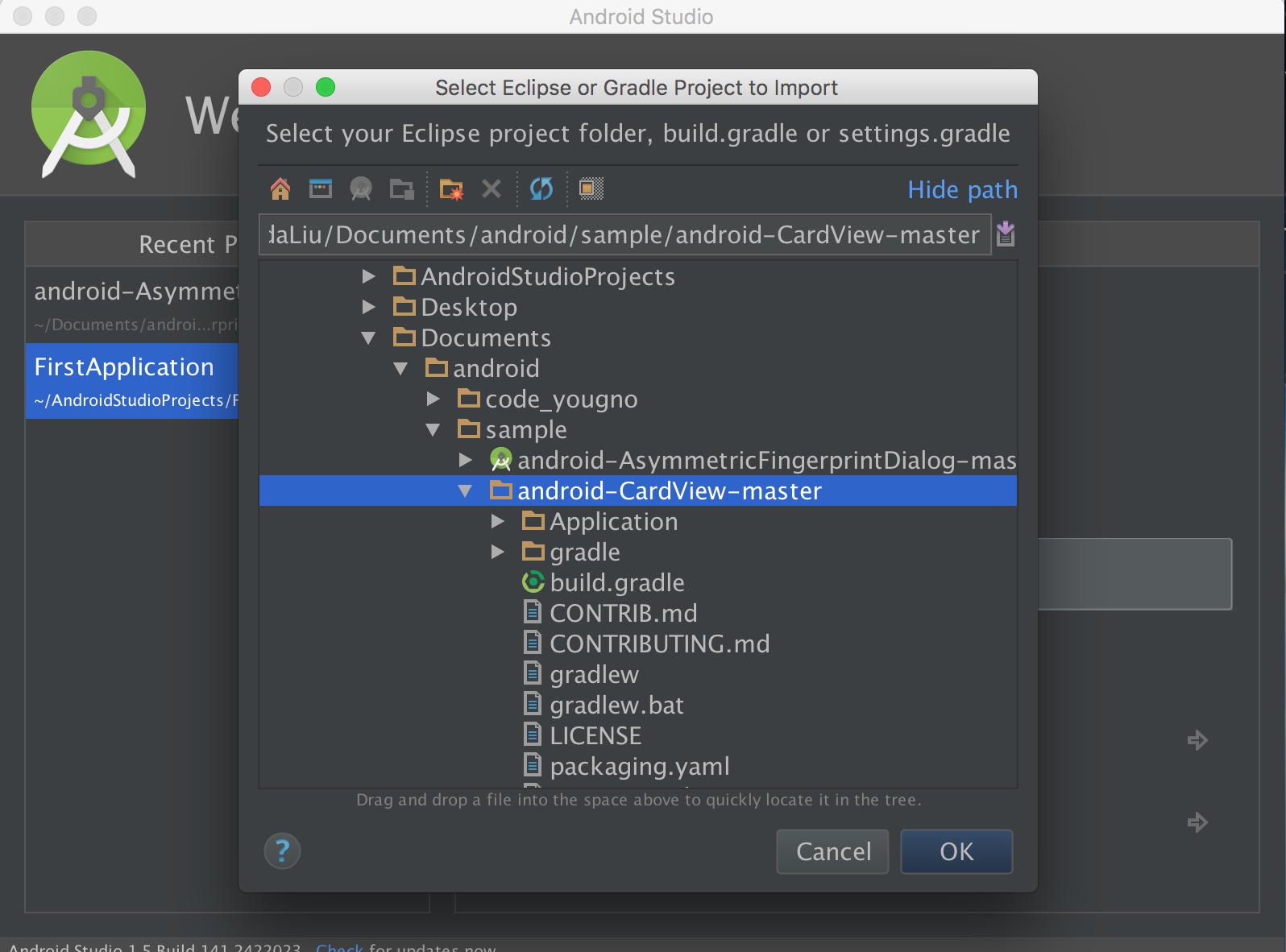Select LICENSE file

[596, 735]
